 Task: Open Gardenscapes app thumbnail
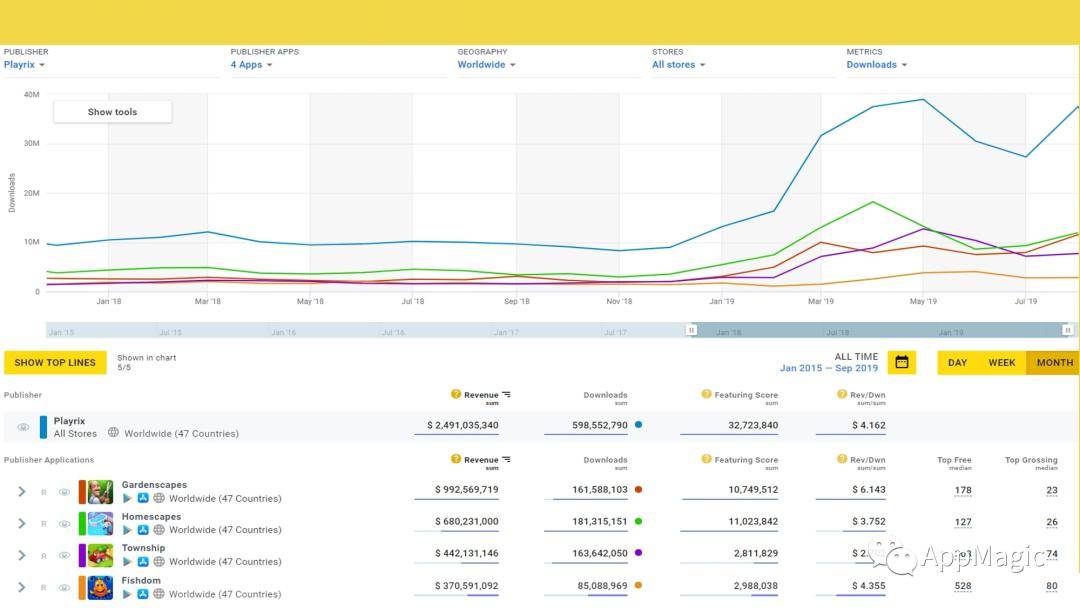pyautogui.click(x=101, y=492)
